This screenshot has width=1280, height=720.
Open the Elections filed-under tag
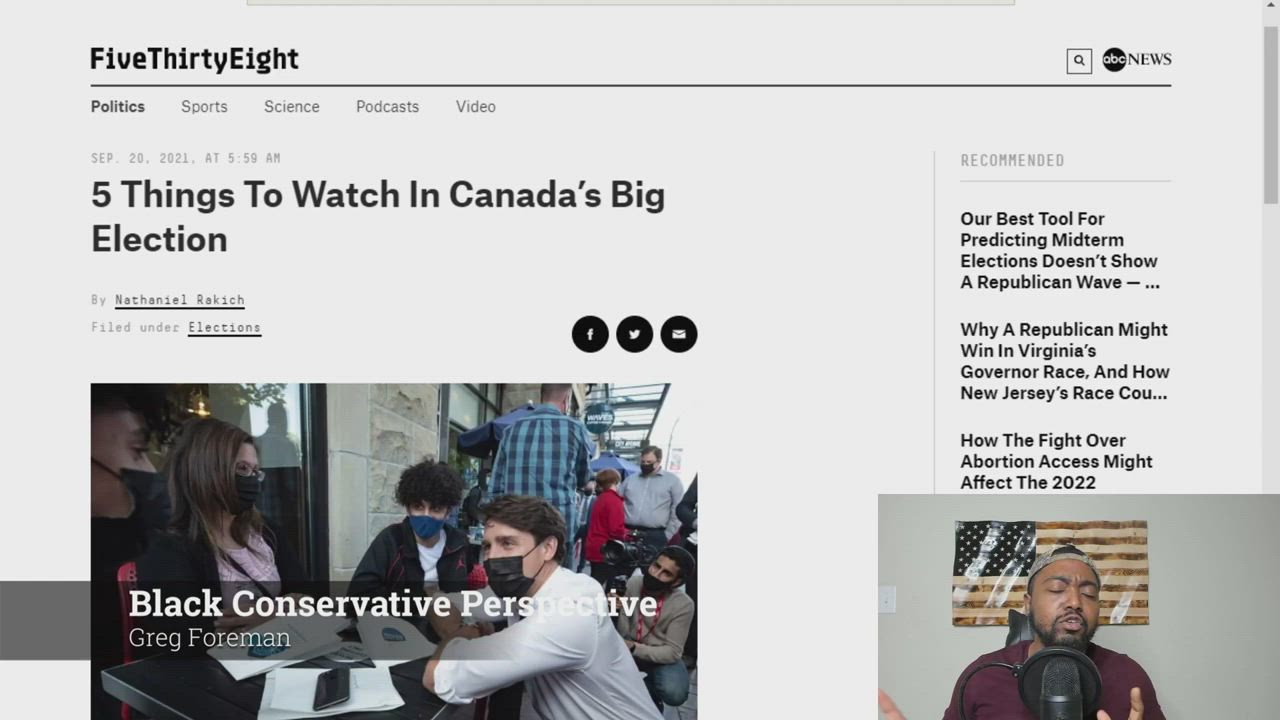(225, 328)
